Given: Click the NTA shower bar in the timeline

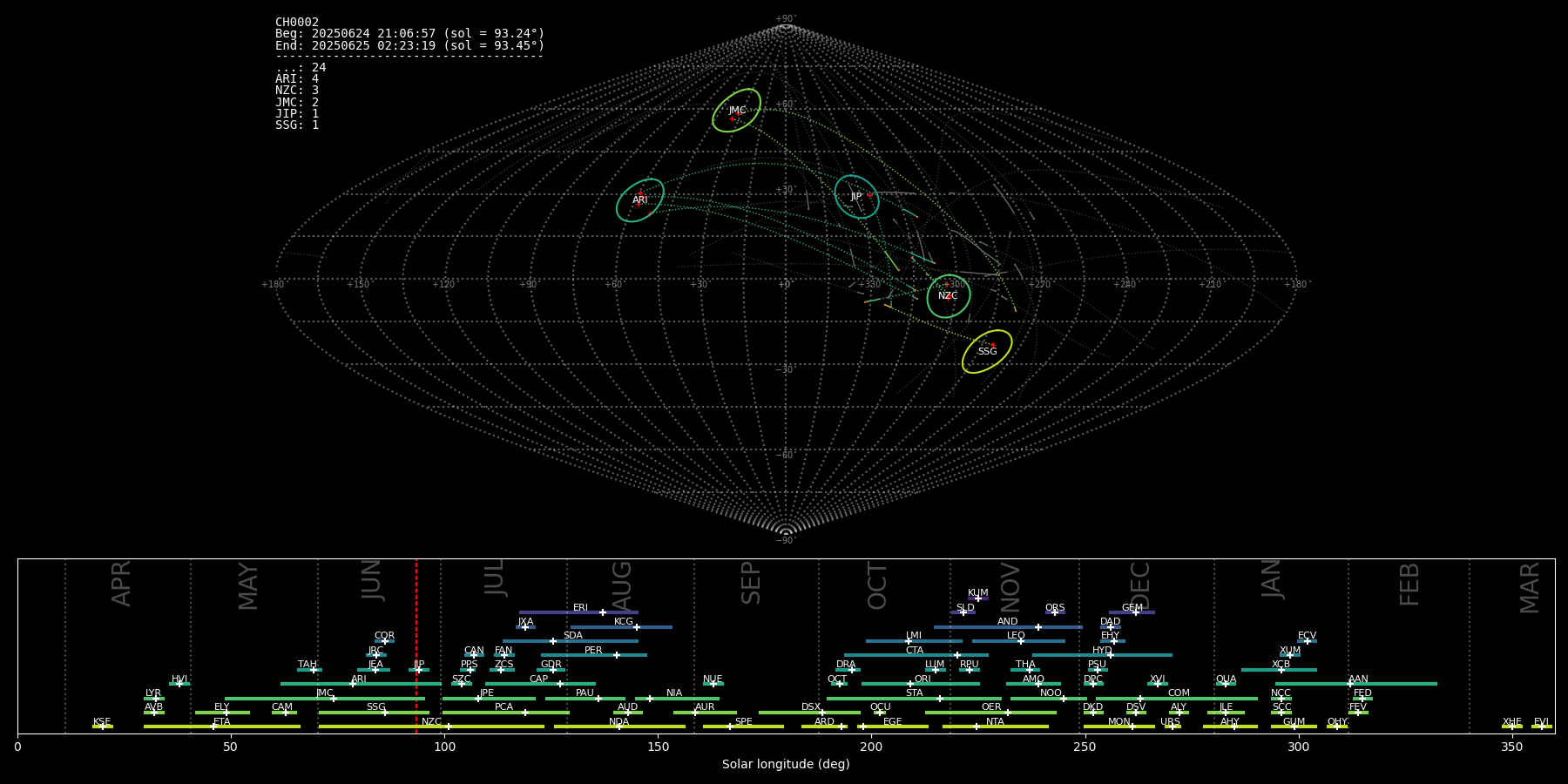Looking at the screenshot, I should (996, 727).
